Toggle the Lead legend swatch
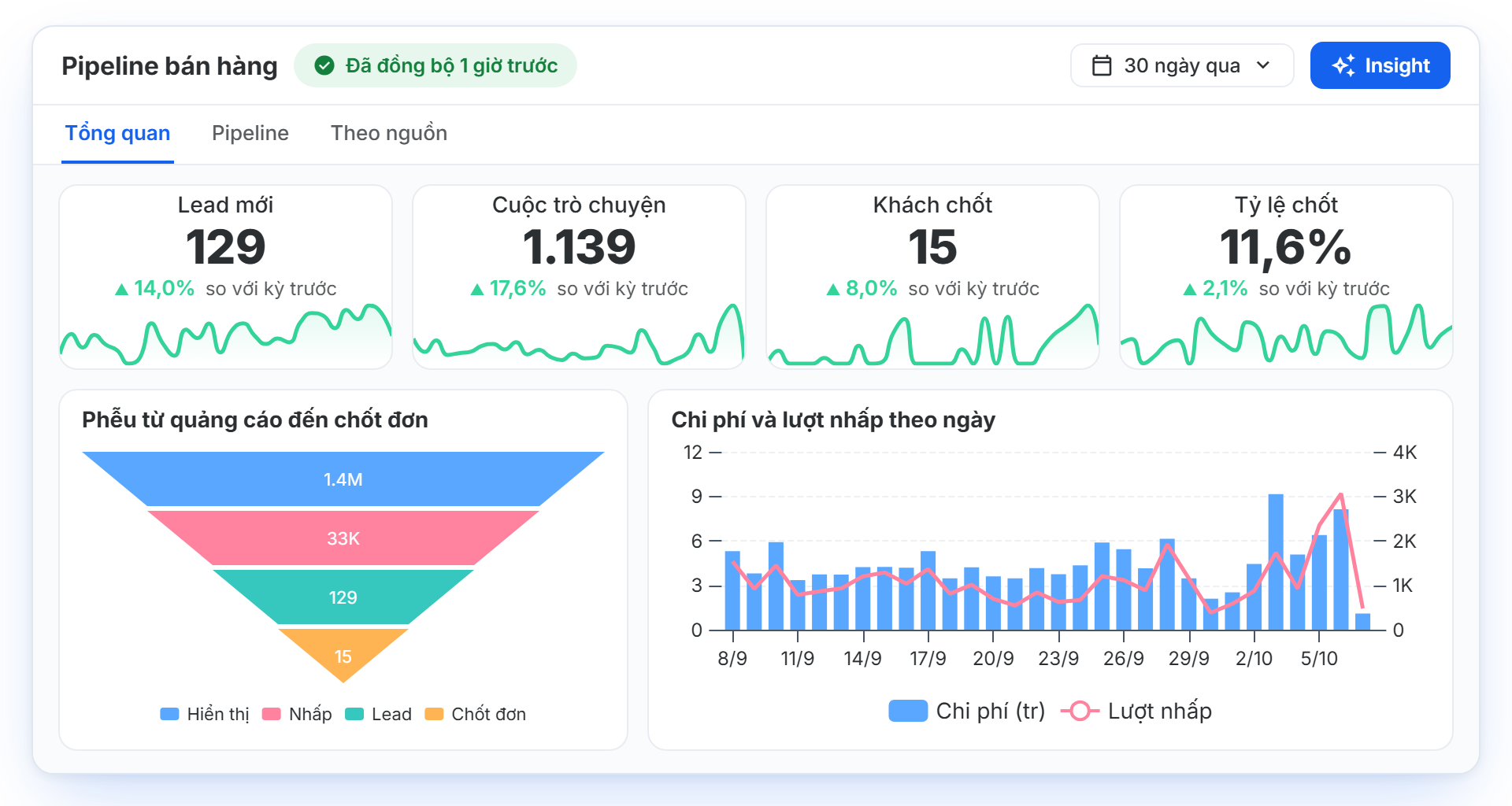The image size is (1512, 806). point(354,714)
